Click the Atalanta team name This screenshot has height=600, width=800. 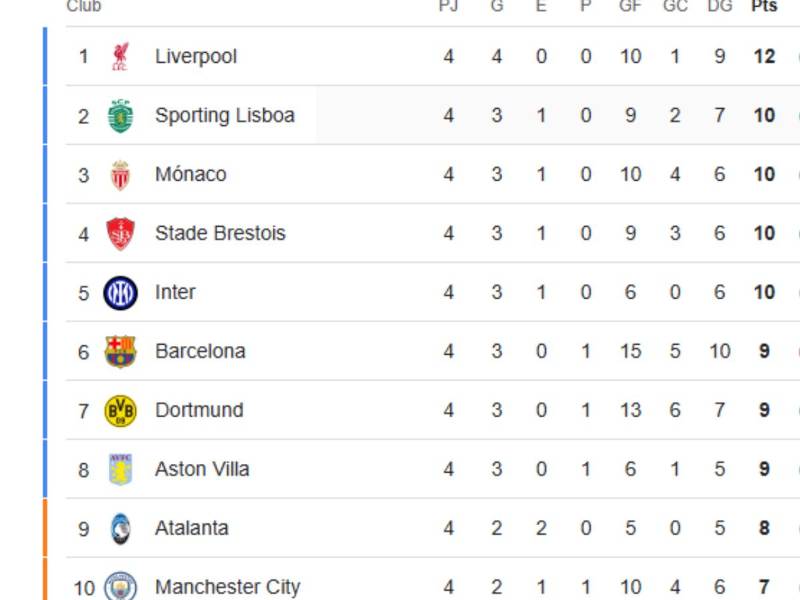(x=191, y=528)
